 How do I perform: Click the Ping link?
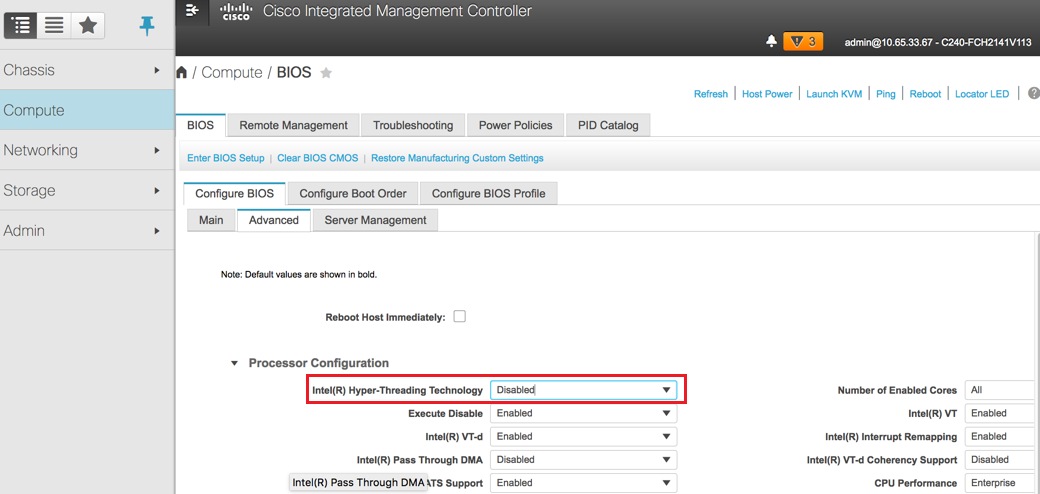tap(885, 94)
